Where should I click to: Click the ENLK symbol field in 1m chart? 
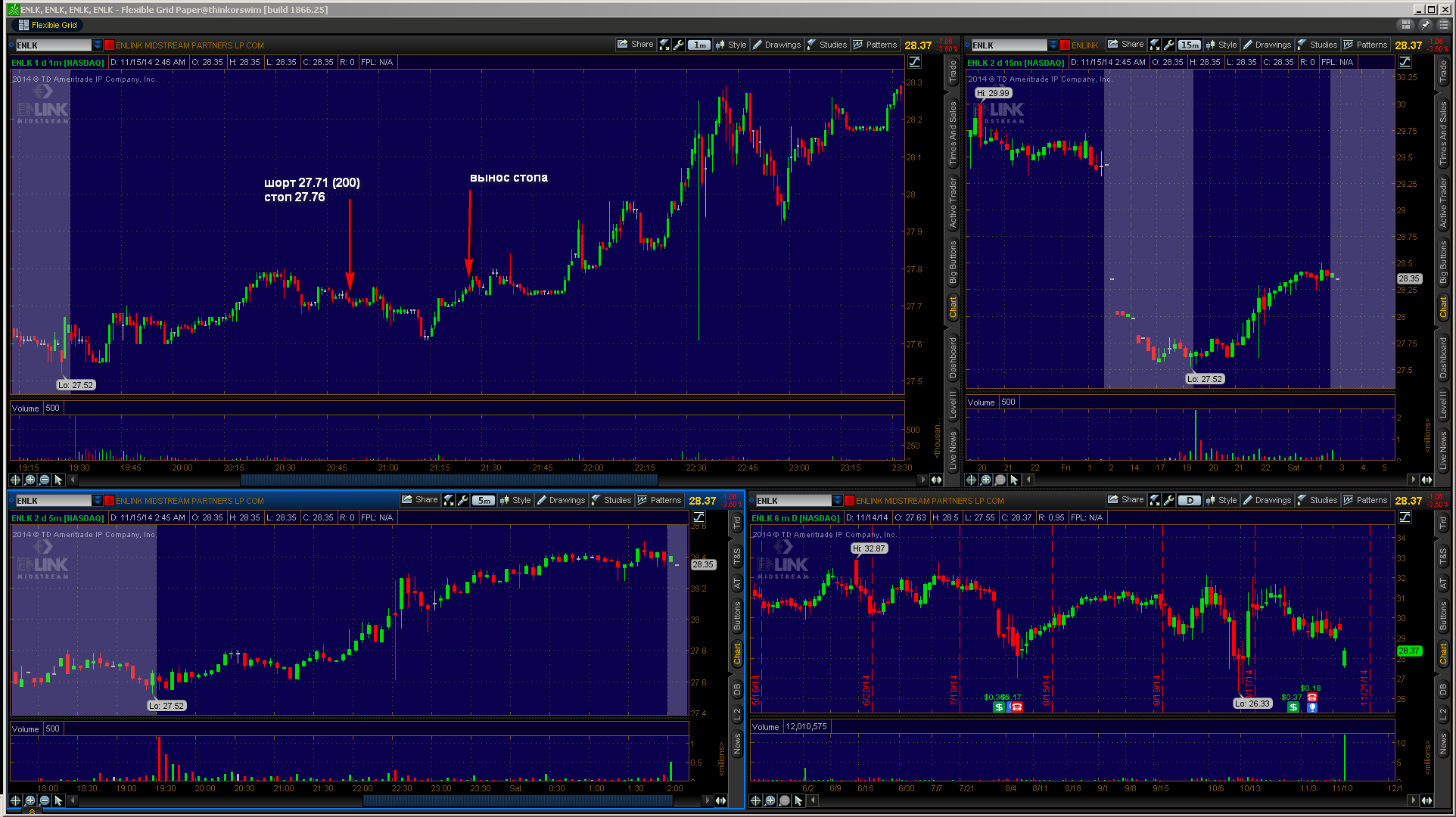click(53, 45)
